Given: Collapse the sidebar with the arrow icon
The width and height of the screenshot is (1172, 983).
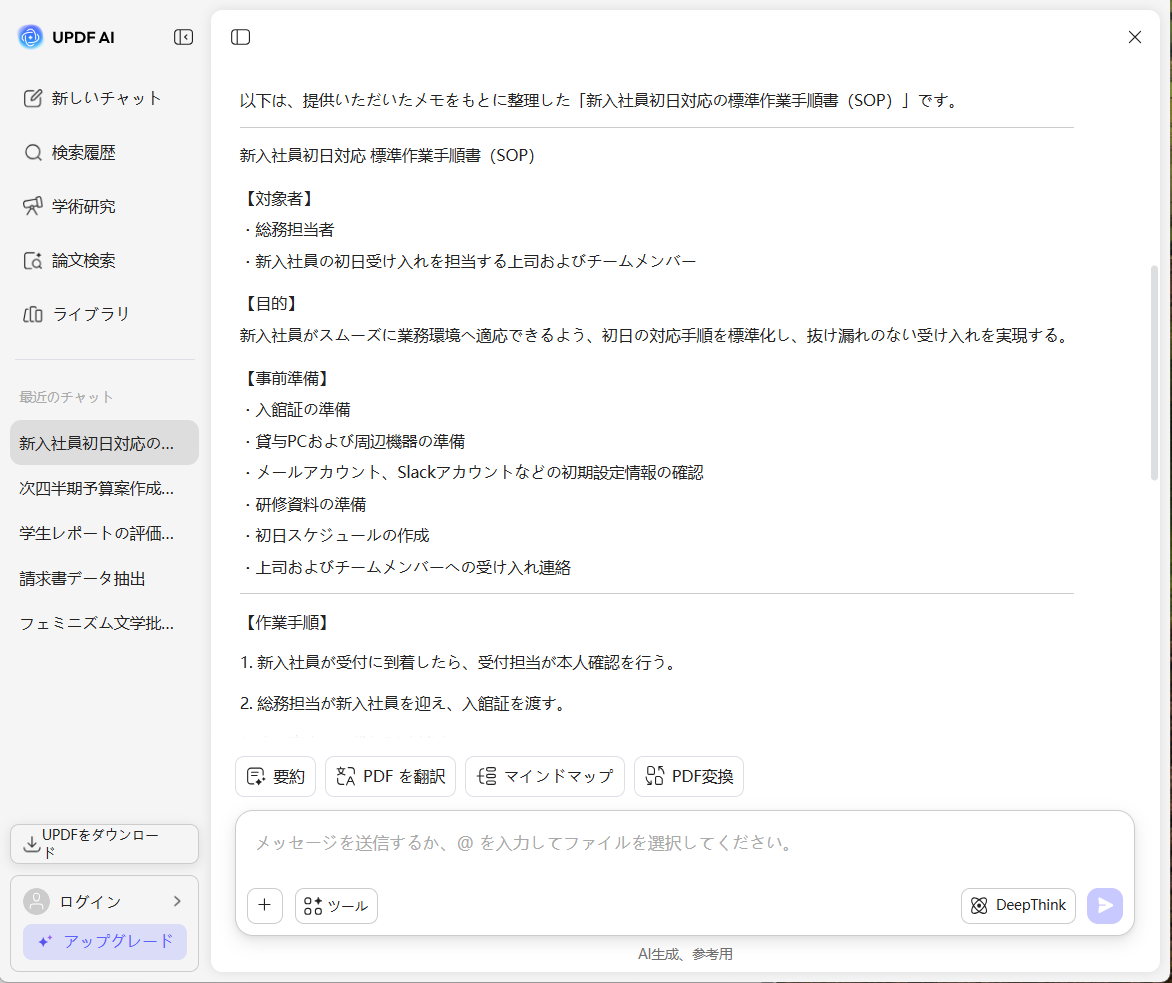Looking at the screenshot, I should [183, 37].
